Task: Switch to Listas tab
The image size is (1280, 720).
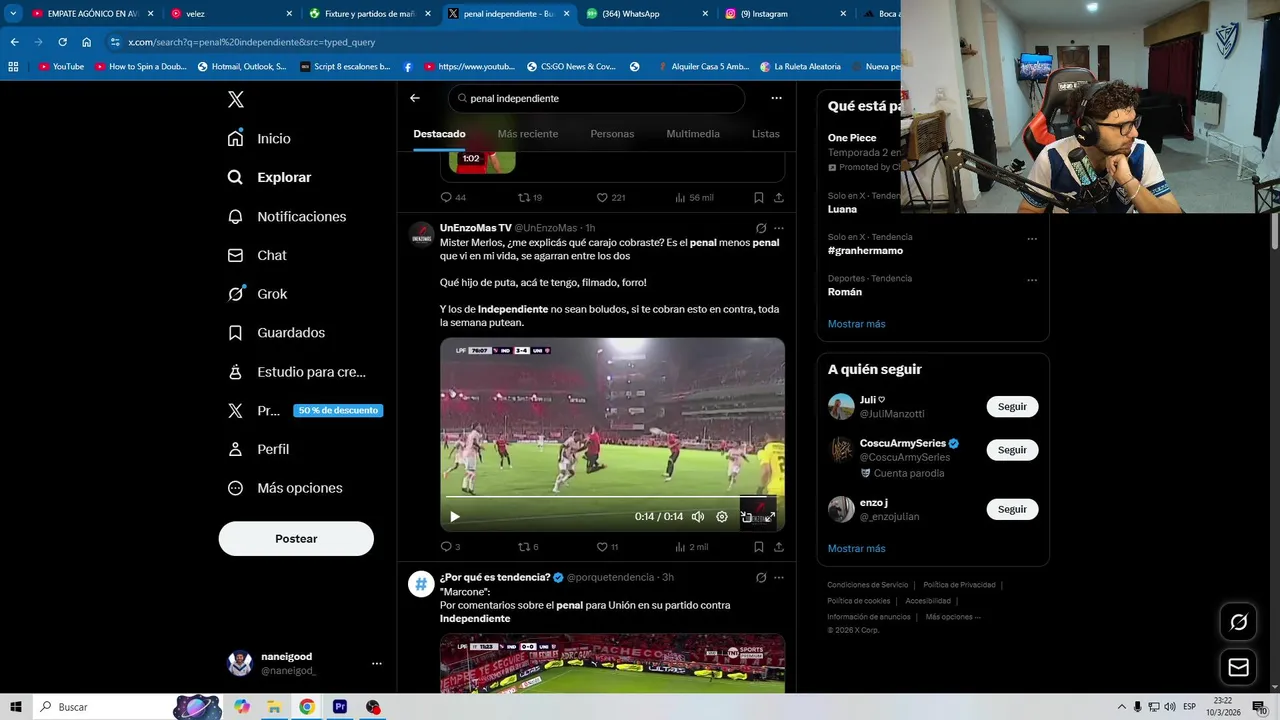Action: [x=766, y=134]
